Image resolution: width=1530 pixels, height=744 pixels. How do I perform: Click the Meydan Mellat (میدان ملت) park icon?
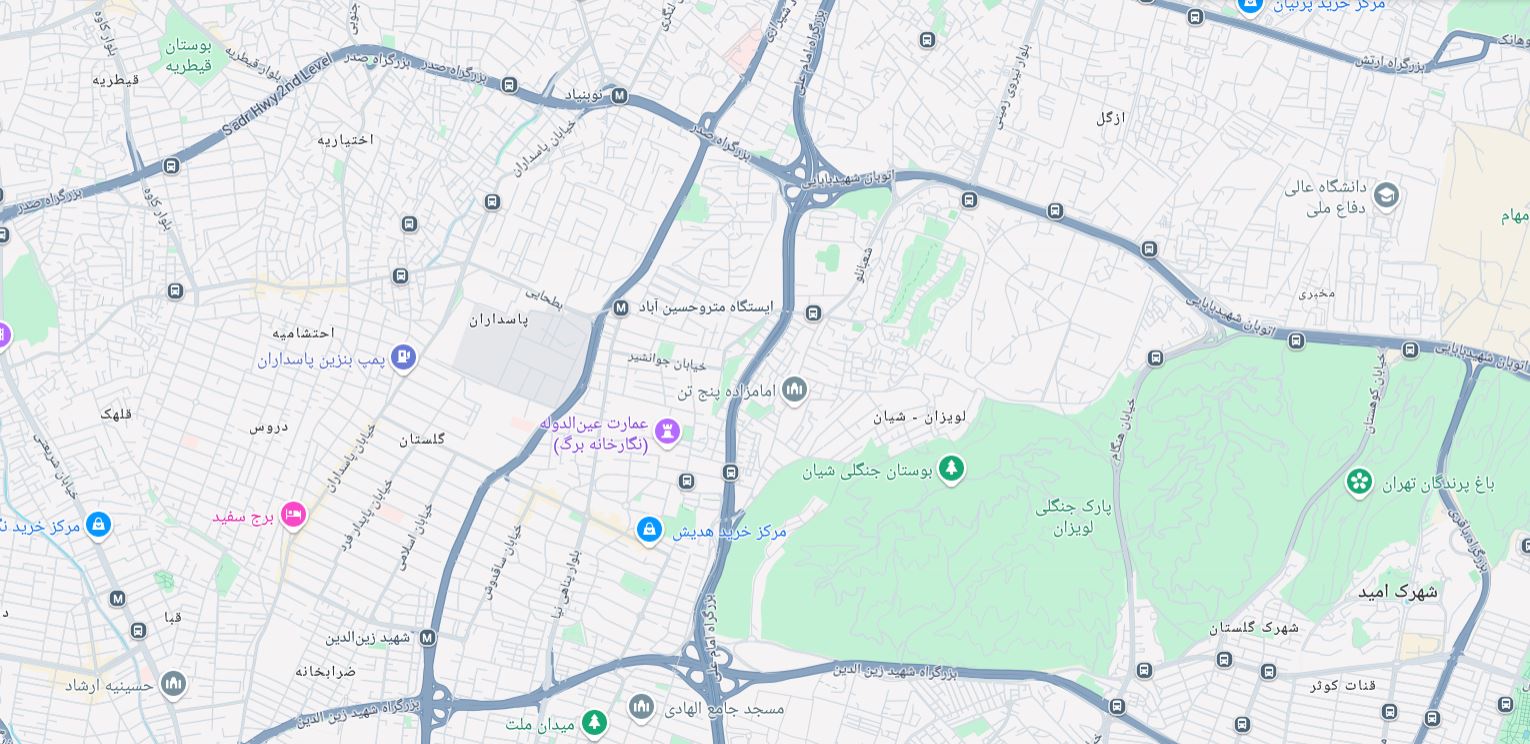pos(595,722)
